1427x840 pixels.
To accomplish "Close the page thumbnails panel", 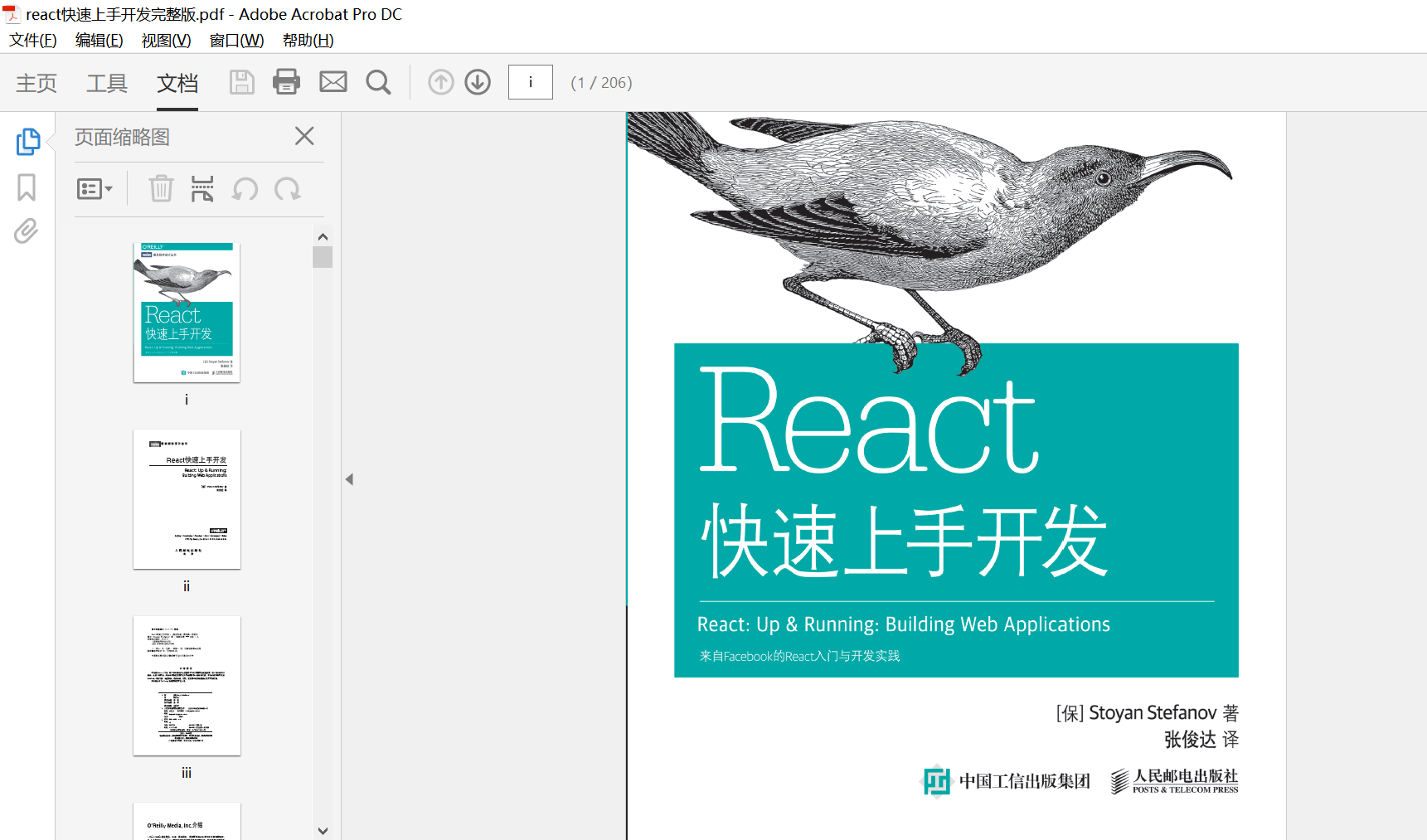I will [304, 136].
